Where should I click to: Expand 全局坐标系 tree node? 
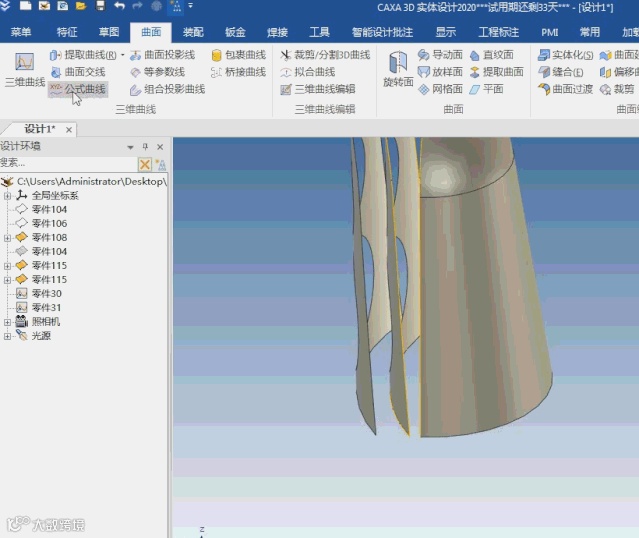7,196
